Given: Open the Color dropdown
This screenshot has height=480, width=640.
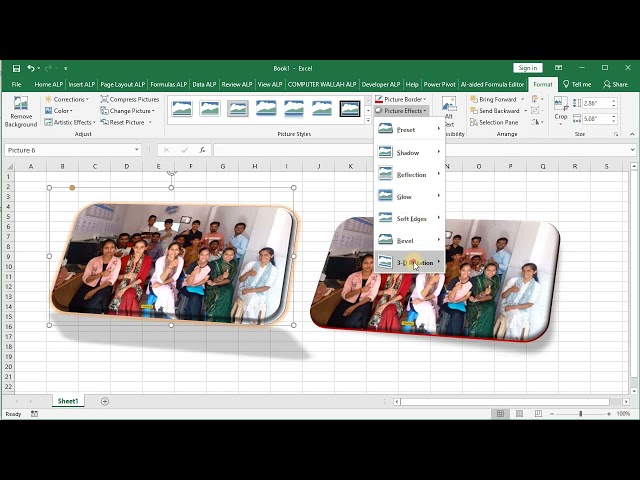Looking at the screenshot, I should point(59,111).
